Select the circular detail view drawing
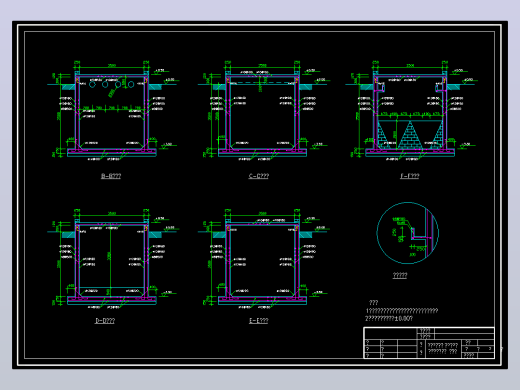Image resolution: width=520 pixels, height=390 pixels. 407,233
